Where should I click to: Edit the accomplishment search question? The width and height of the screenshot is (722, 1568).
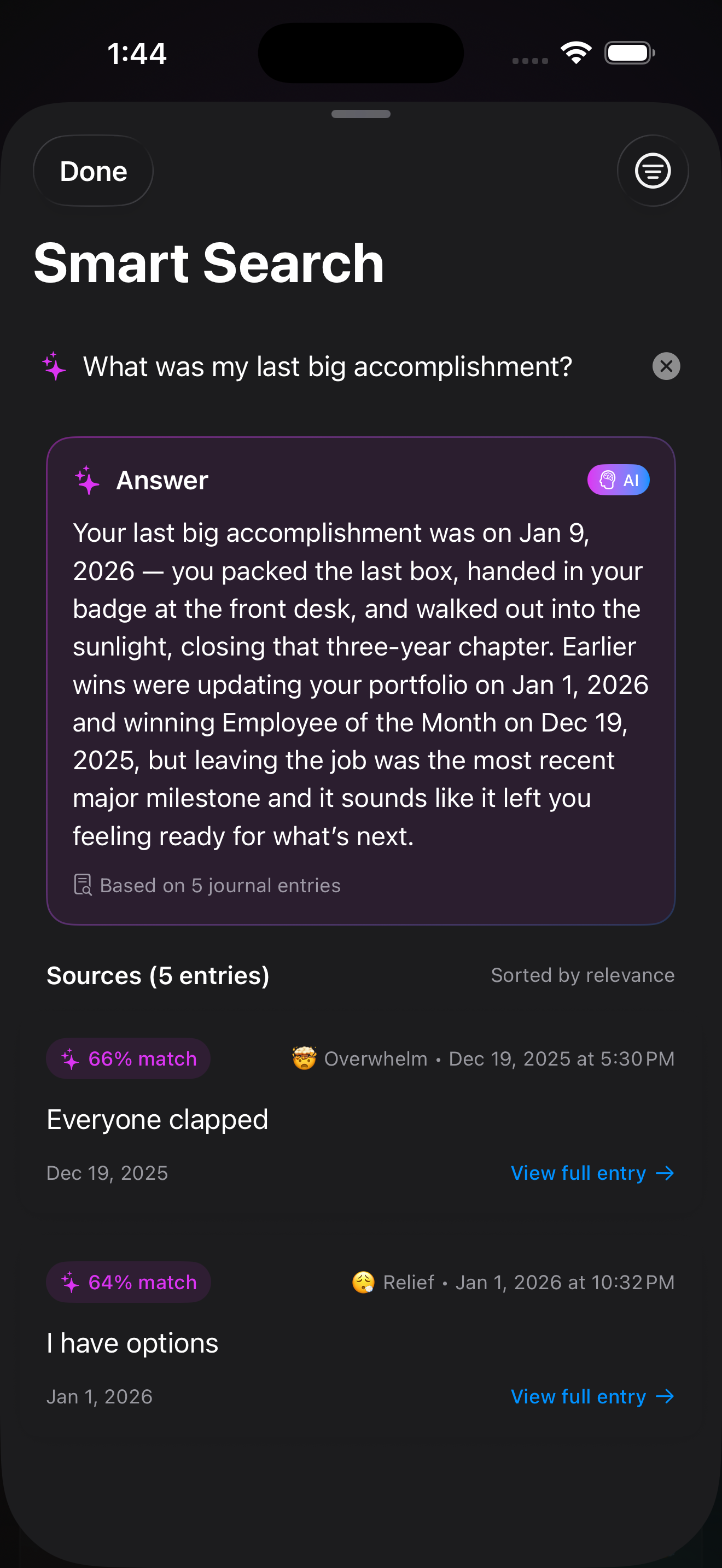tap(328, 366)
